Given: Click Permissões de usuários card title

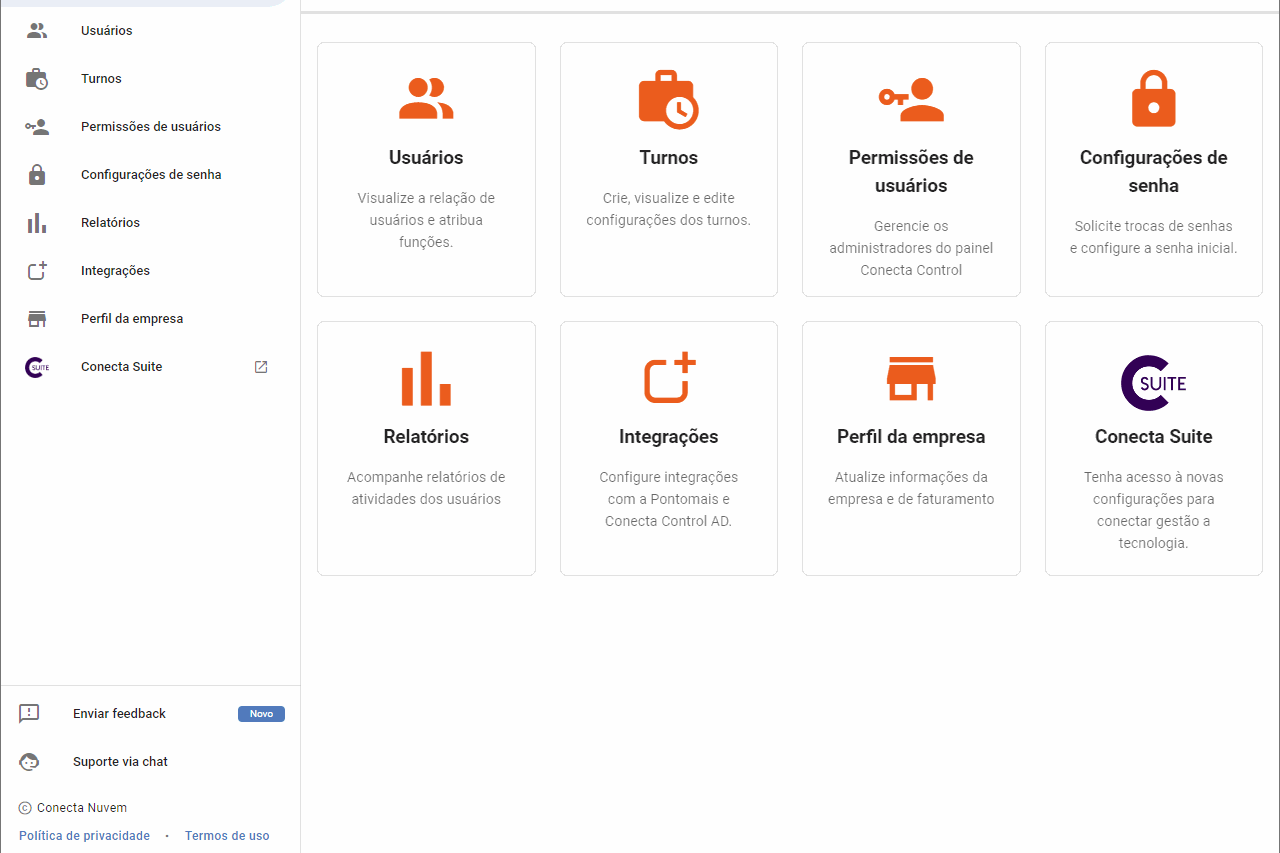Looking at the screenshot, I should (911, 172).
